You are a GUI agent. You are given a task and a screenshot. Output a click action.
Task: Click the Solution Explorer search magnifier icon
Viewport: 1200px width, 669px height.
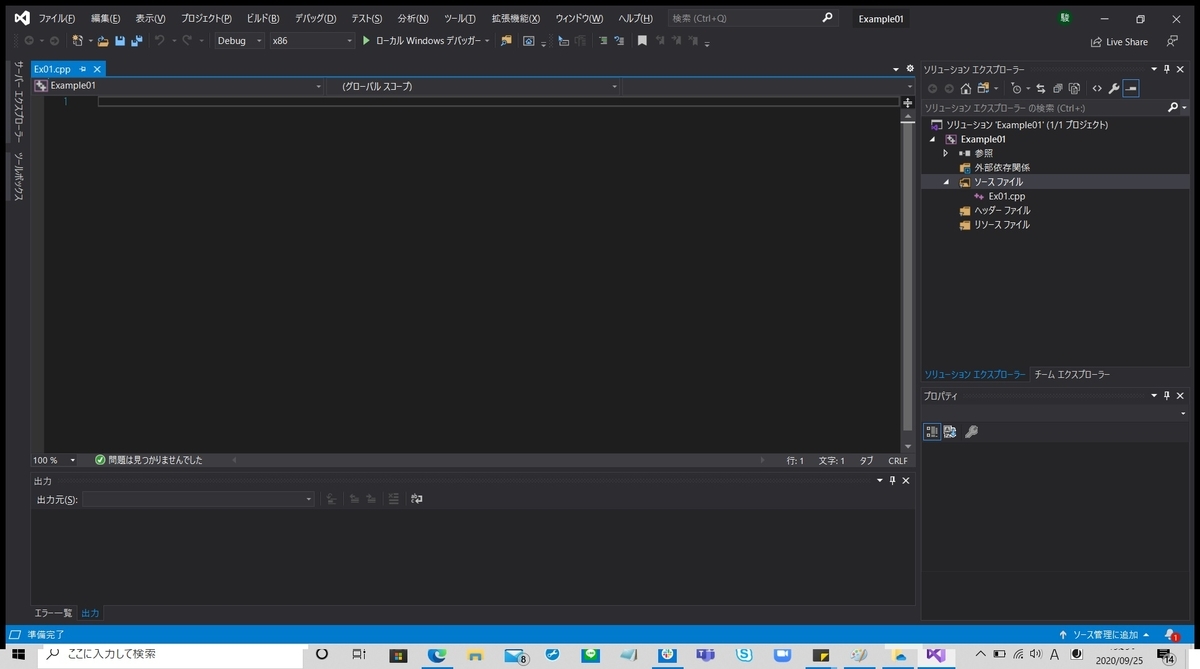tap(1174, 107)
